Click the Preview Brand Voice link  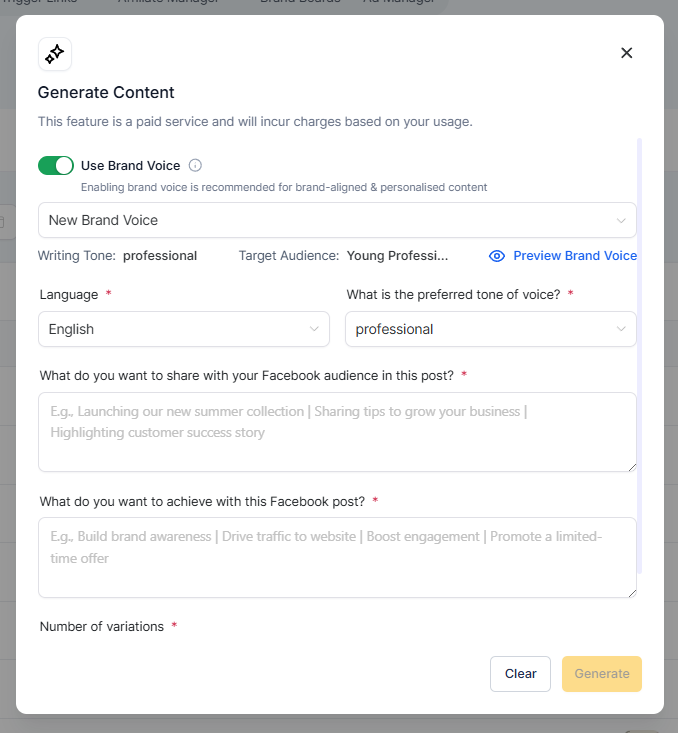[x=575, y=256]
